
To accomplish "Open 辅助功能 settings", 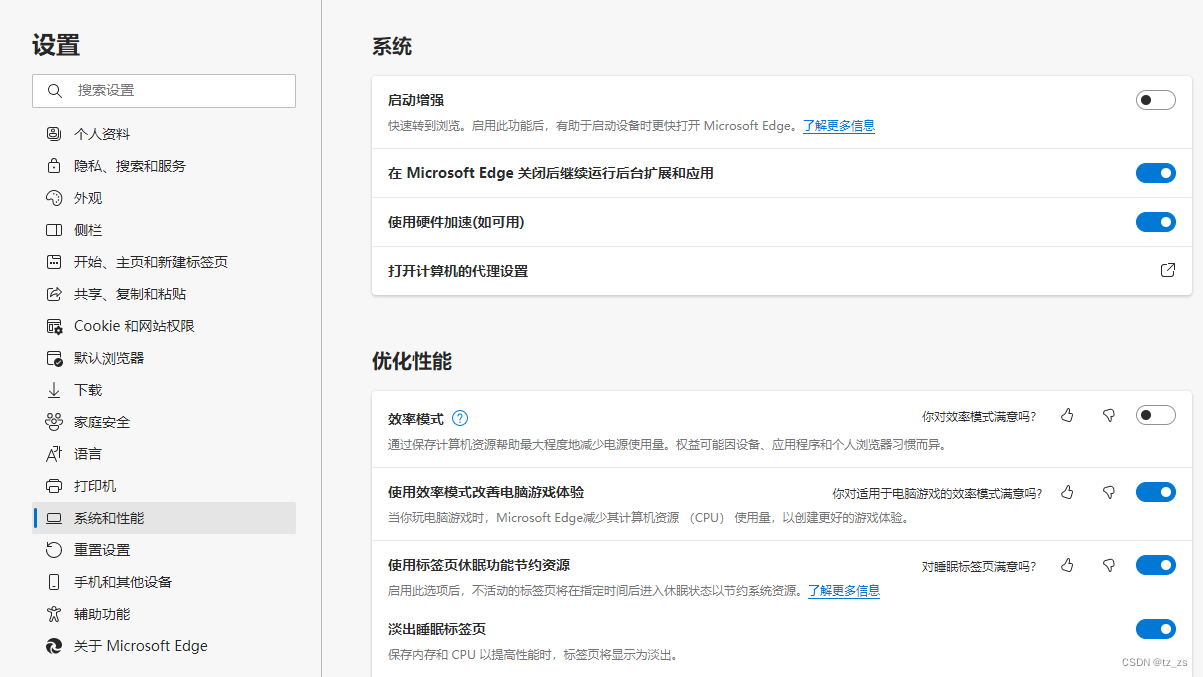I will (x=164, y=614).
